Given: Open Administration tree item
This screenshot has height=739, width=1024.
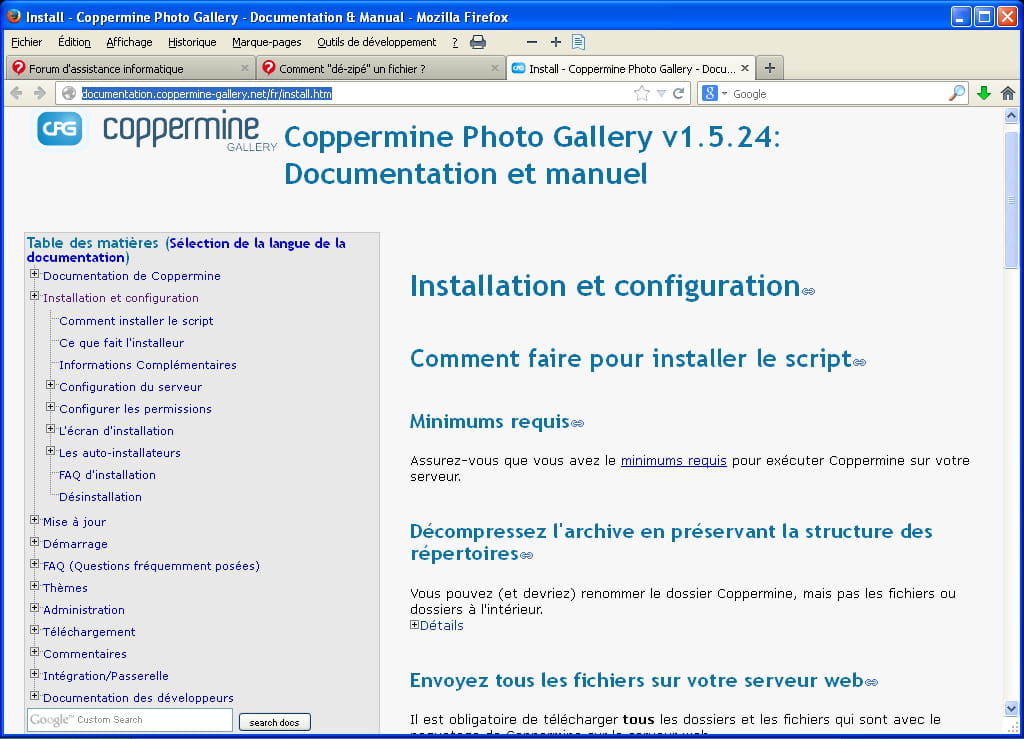Looking at the screenshot, I should click(x=84, y=610).
